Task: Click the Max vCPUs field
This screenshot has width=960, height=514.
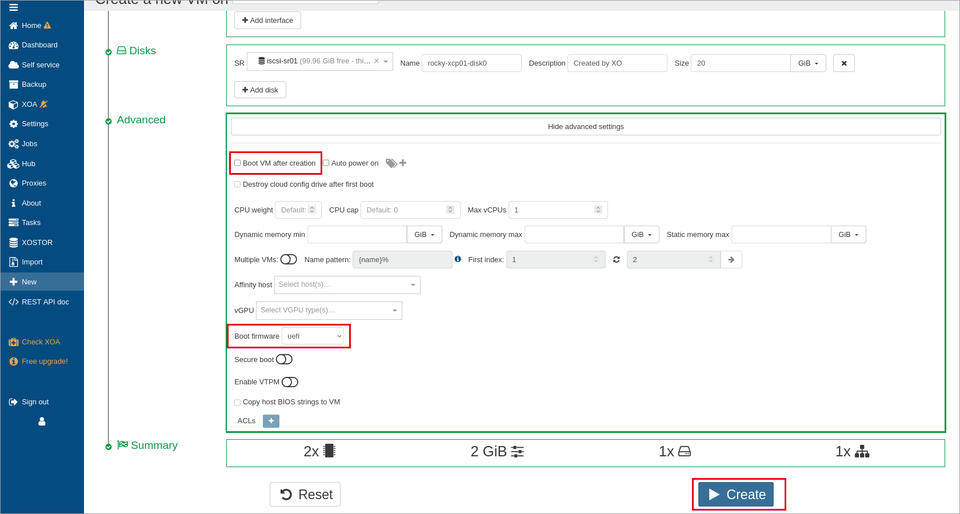Action: point(558,210)
